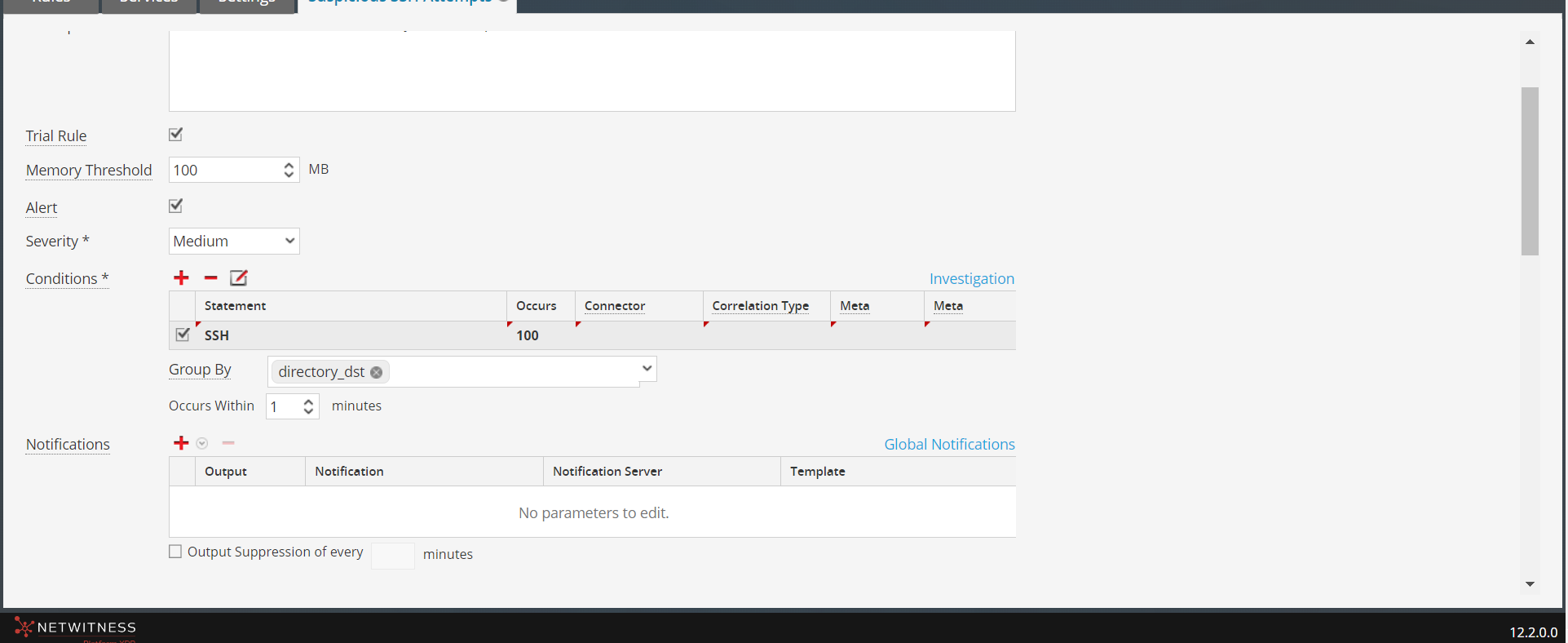
Task: Remove the directory_dst group-by tag
Action: click(376, 372)
